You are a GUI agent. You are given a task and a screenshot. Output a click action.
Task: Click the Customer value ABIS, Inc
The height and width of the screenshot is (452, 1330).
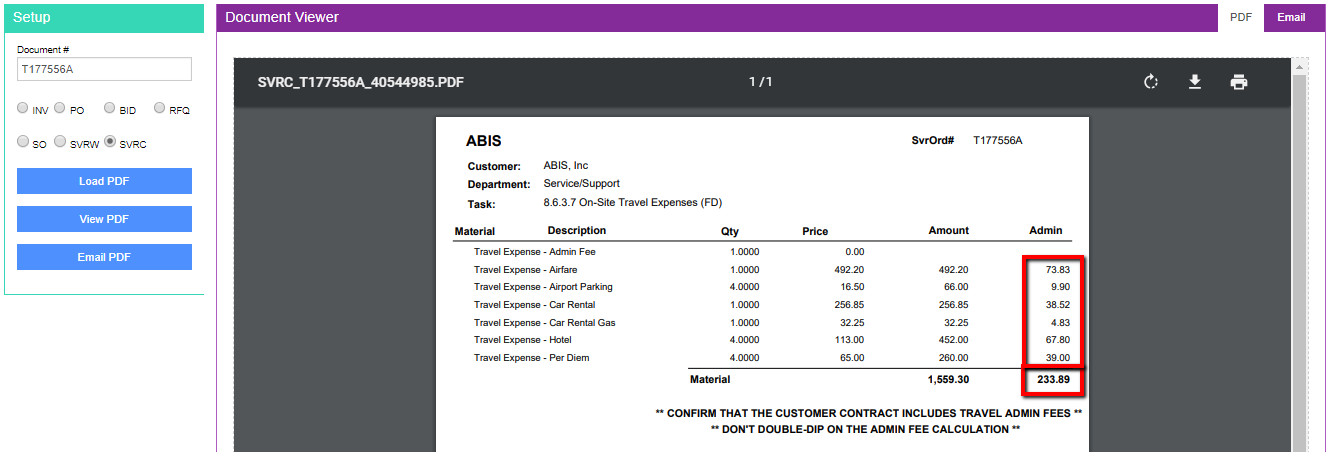(566, 165)
